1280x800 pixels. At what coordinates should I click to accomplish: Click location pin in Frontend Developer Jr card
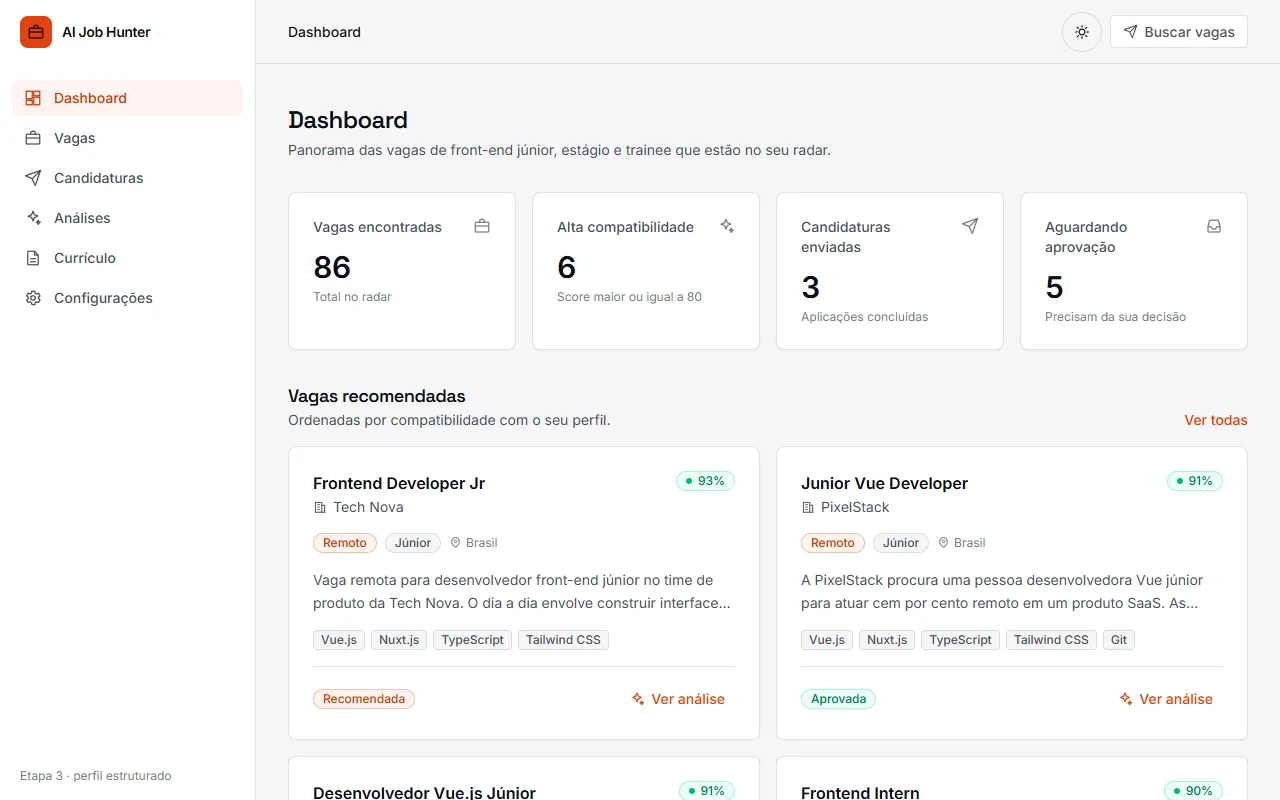pos(455,543)
